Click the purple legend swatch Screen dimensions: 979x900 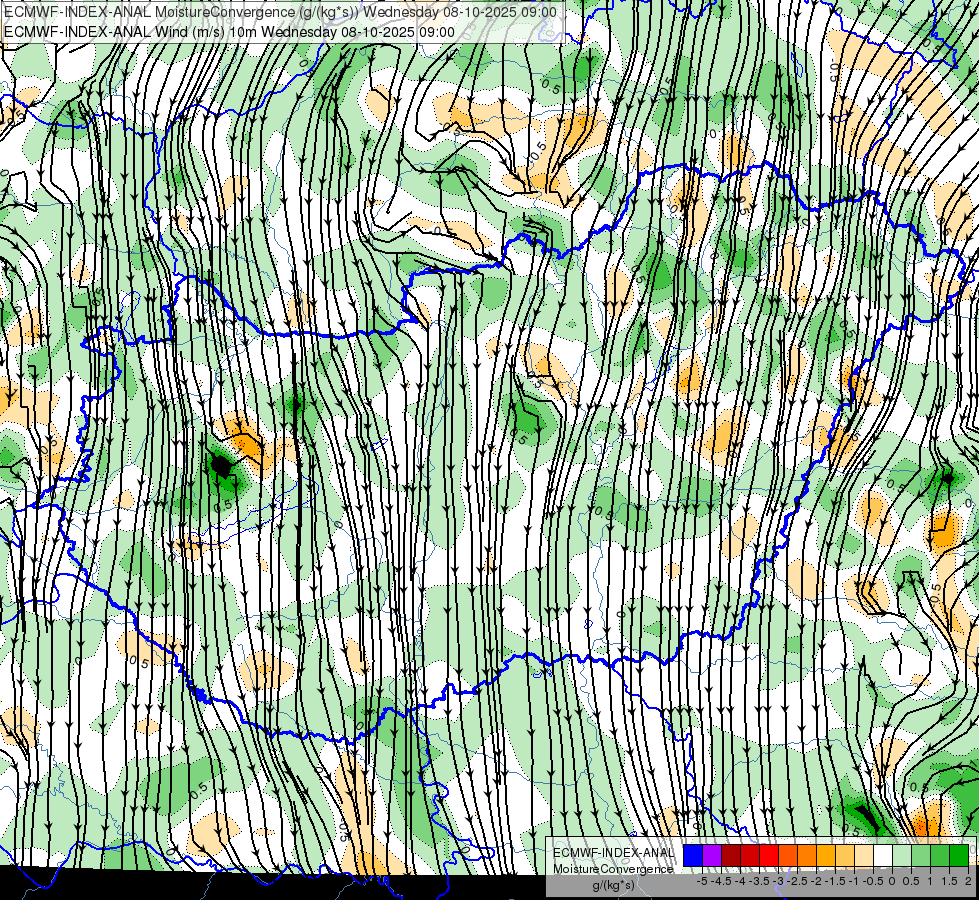(x=712, y=855)
